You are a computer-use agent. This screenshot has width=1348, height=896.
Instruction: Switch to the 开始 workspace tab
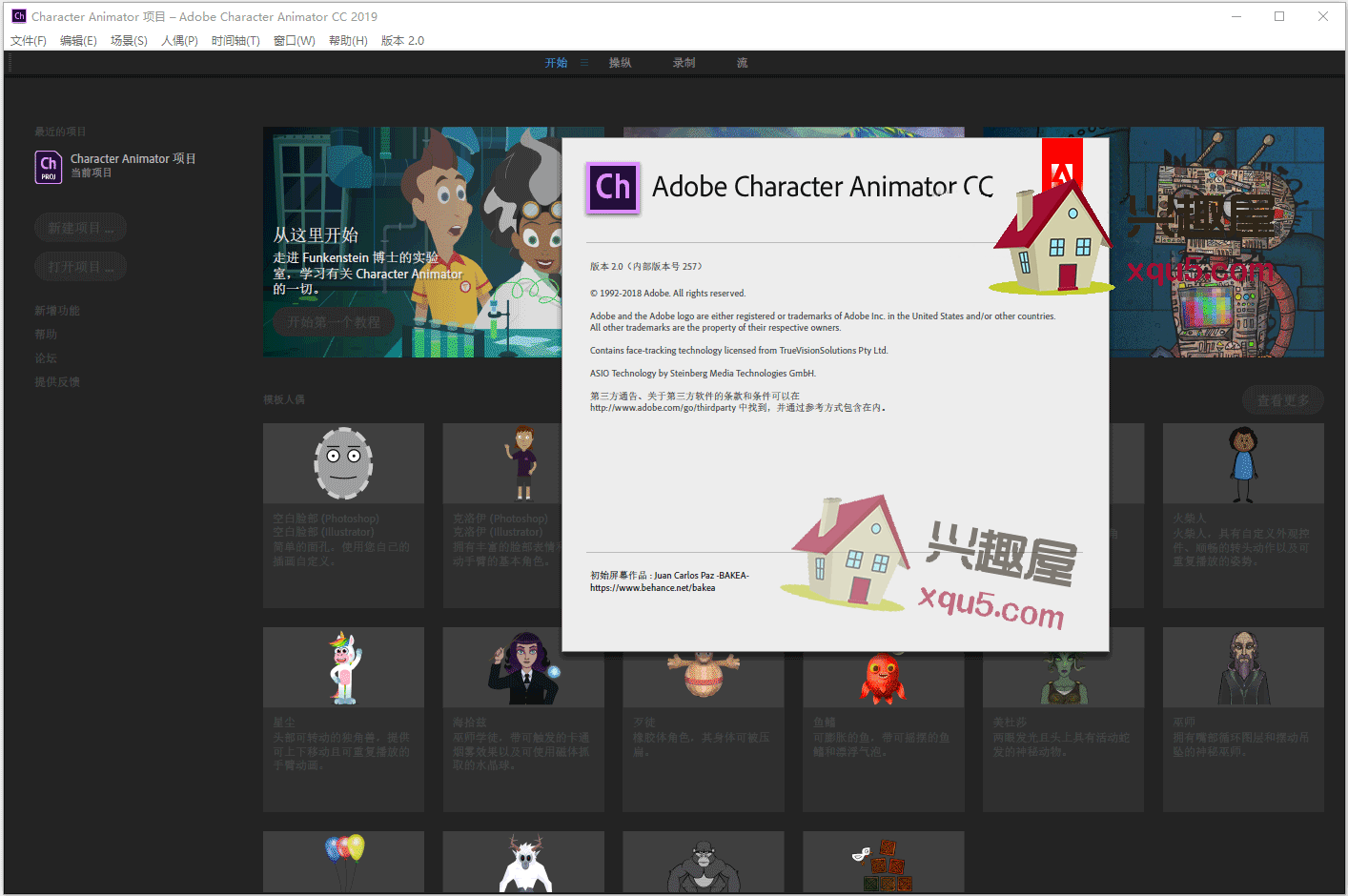(x=556, y=63)
